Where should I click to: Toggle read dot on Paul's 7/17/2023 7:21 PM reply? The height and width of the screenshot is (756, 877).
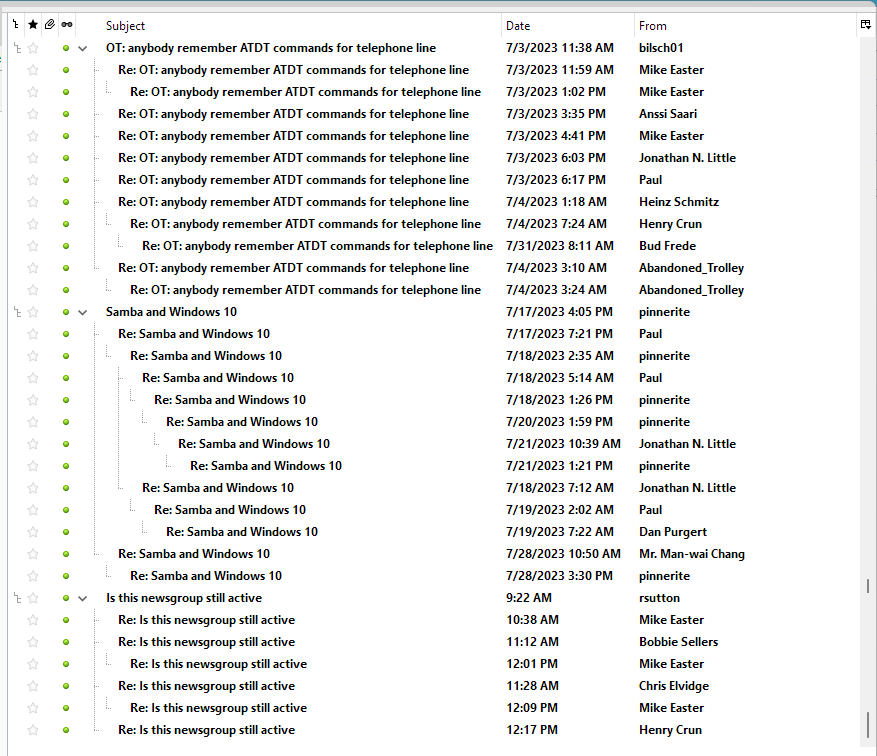tap(66, 334)
